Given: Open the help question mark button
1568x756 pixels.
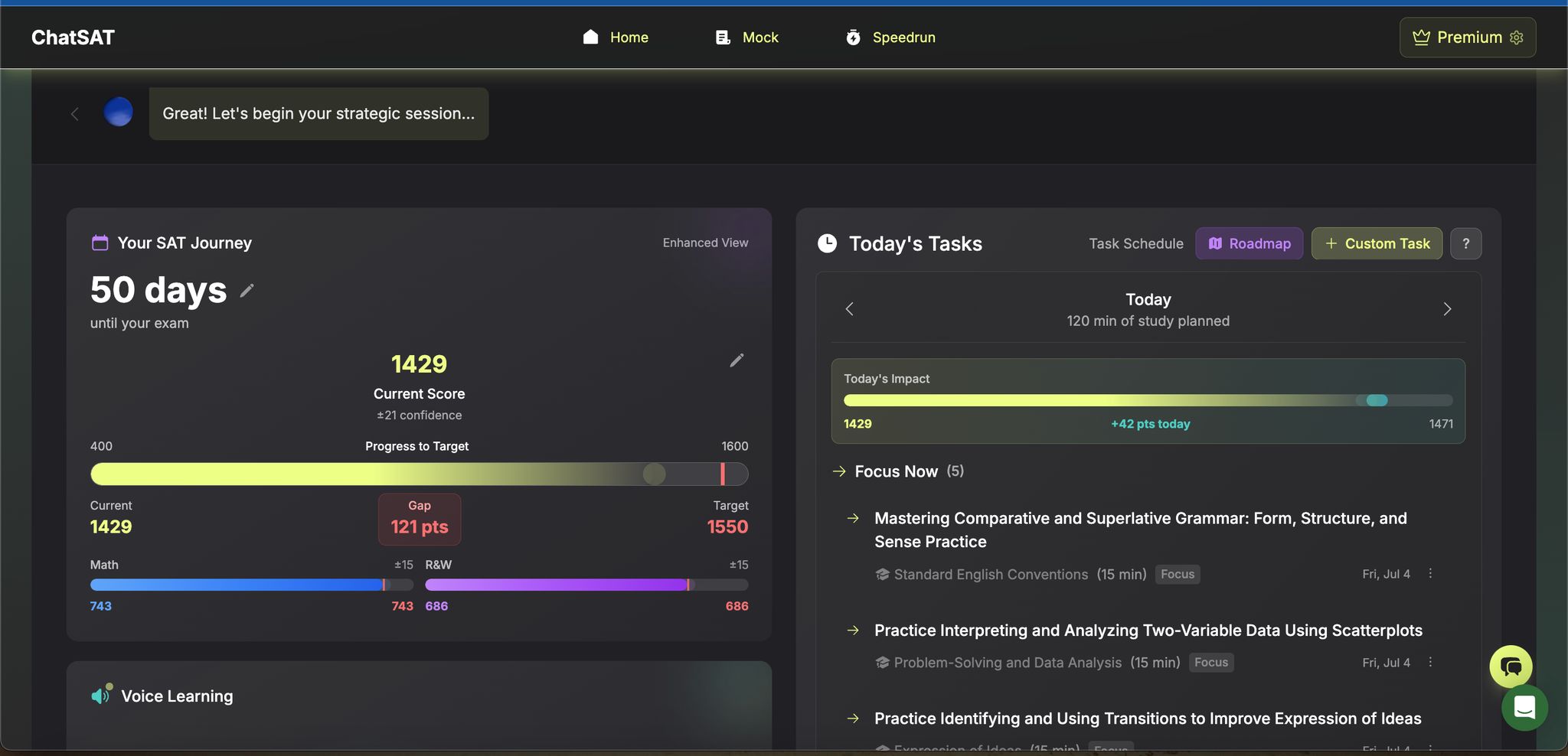Looking at the screenshot, I should 1465,243.
